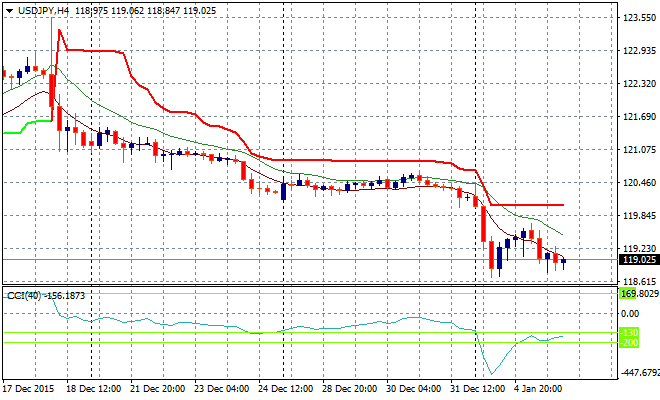Click the 121.690 price axis label
Image resolution: width=660 pixels, height=400 pixels.
click(639, 117)
